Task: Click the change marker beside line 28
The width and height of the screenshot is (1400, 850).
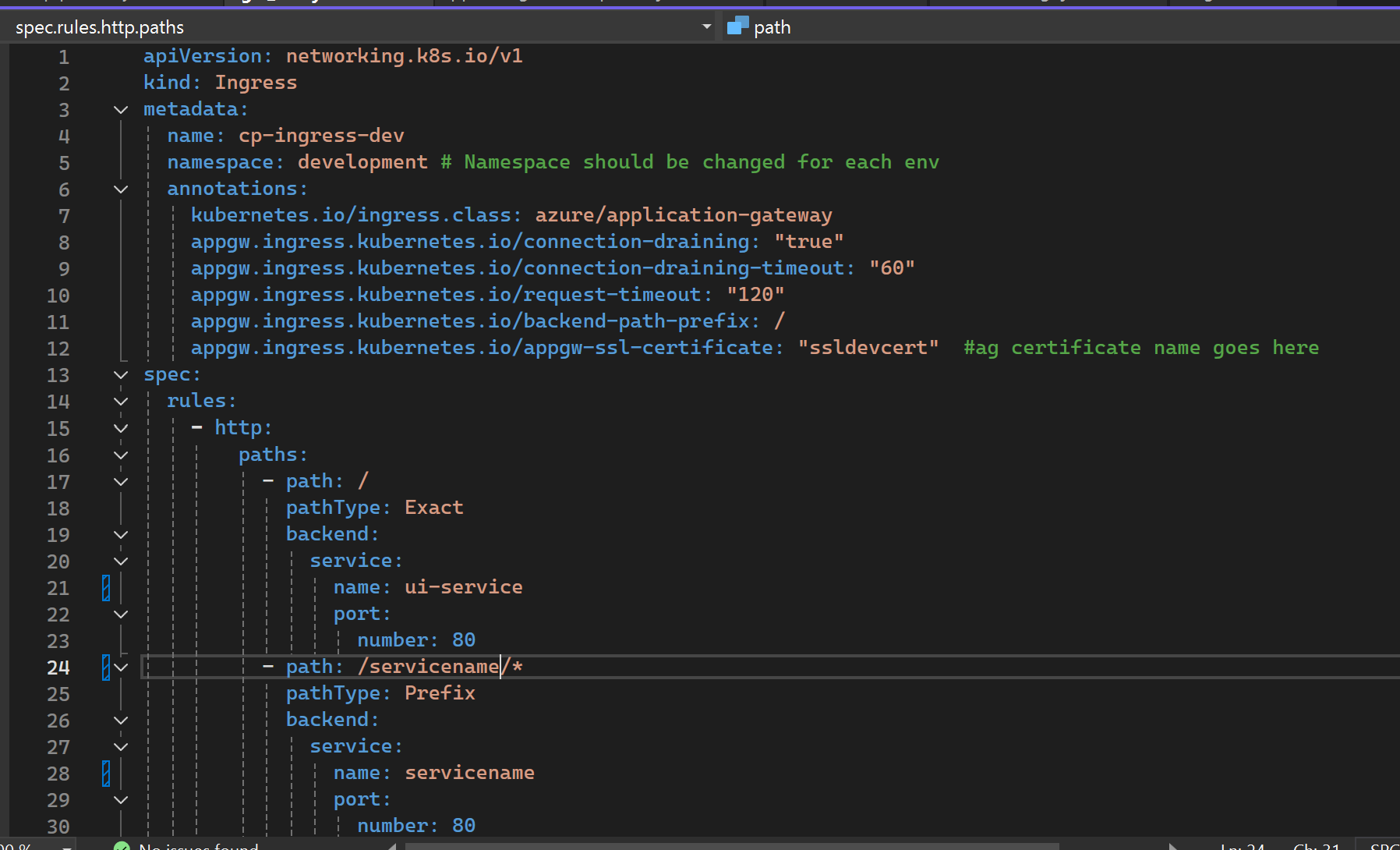Action: point(106,774)
